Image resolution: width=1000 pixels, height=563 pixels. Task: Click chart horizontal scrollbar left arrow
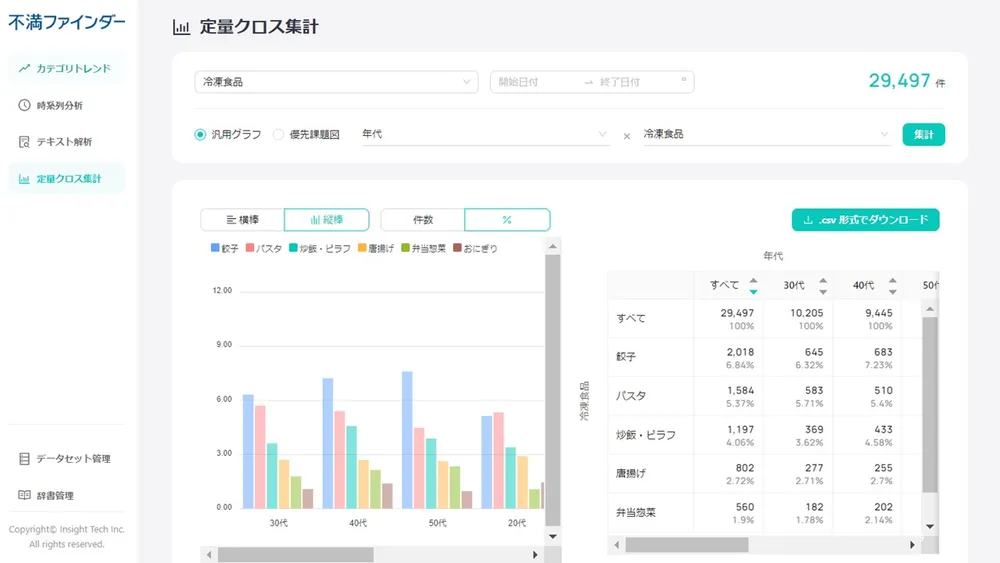point(209,555)
